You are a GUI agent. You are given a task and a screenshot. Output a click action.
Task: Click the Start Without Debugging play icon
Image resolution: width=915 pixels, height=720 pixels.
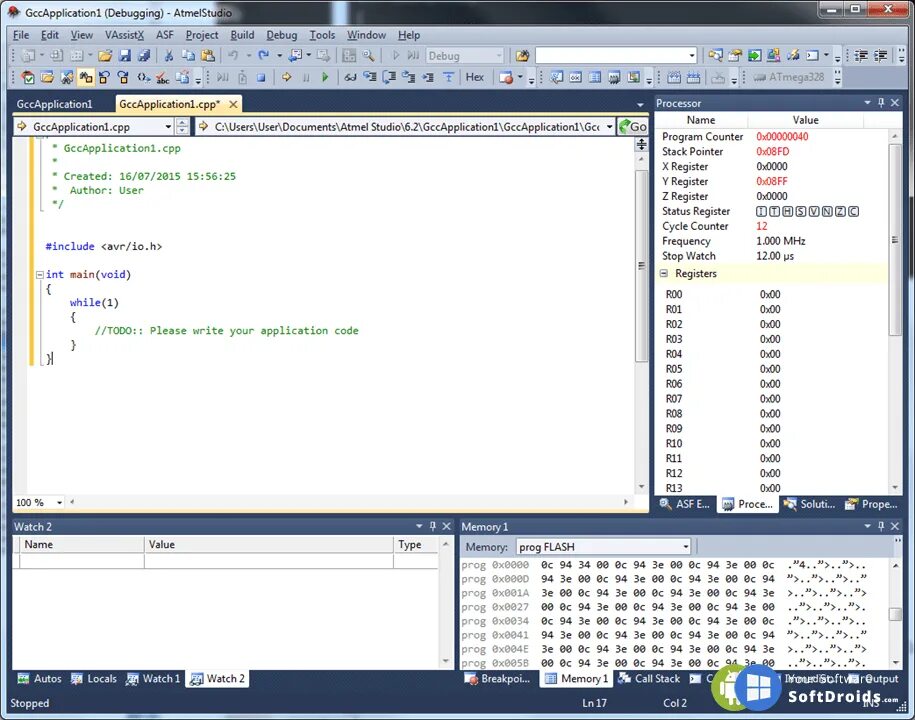(396, 55)
